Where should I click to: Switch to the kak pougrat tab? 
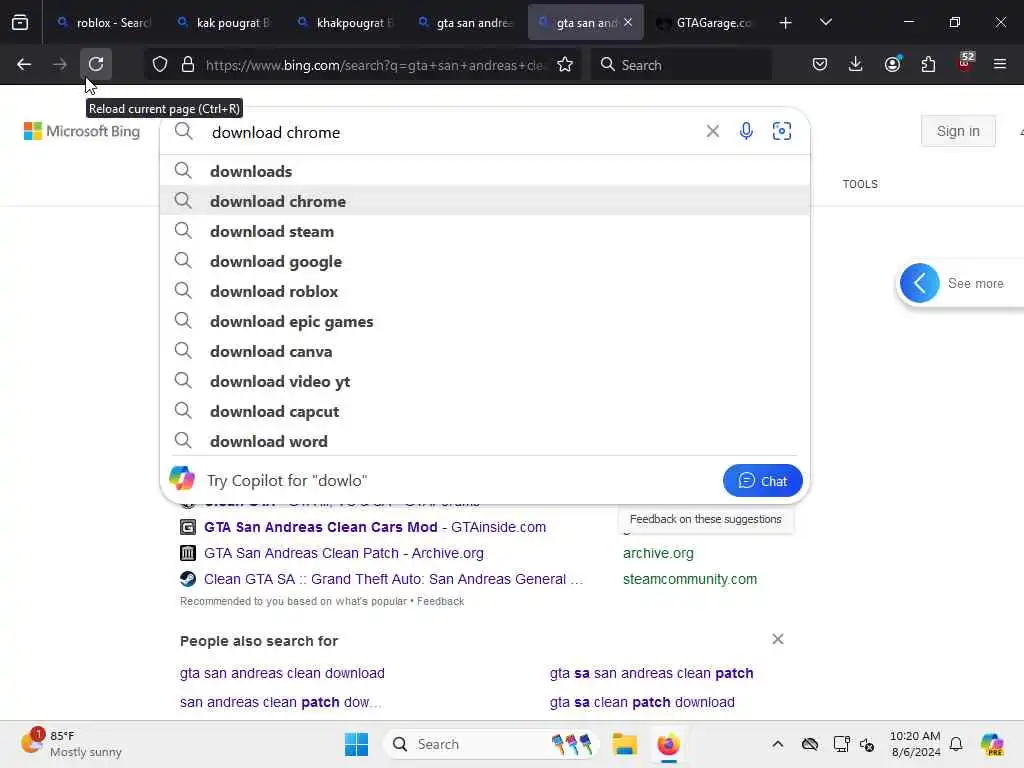click(223, 23)
